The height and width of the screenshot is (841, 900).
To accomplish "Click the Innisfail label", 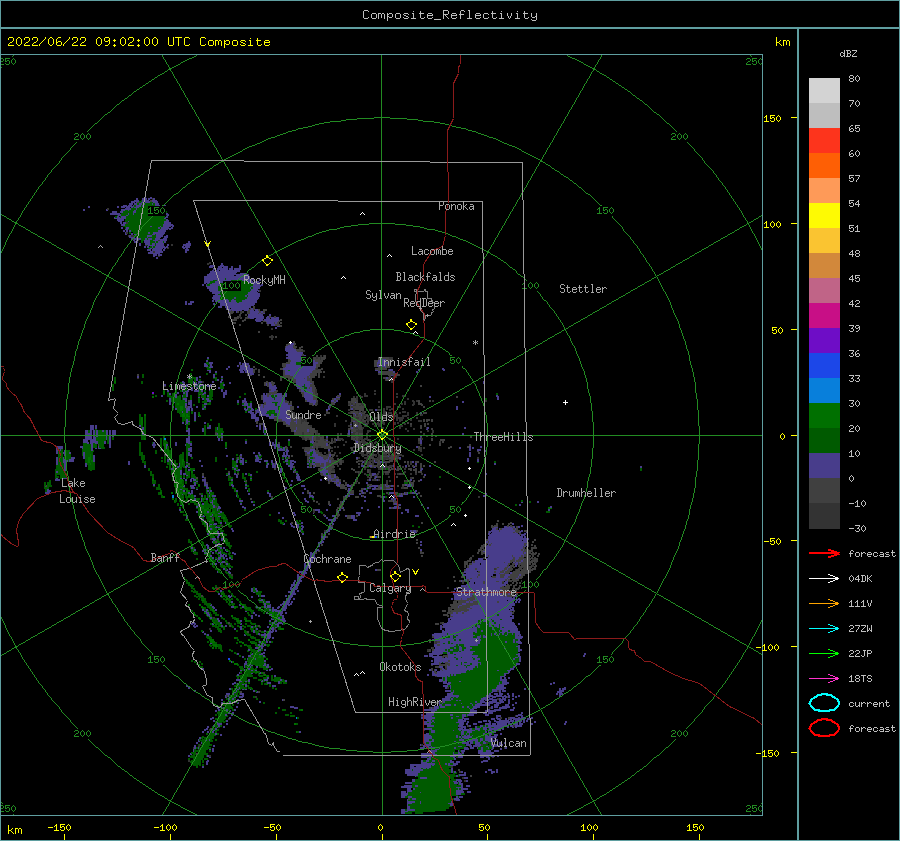I will pos(404,362).
